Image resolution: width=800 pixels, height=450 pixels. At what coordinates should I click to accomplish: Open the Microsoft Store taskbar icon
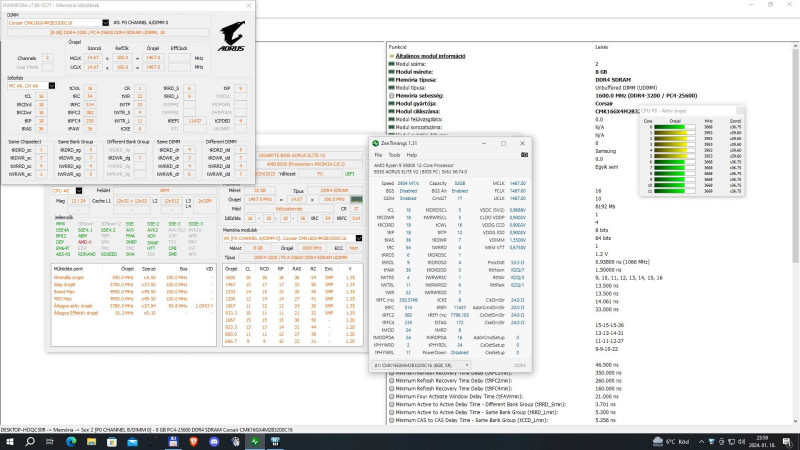click(112, 442)
